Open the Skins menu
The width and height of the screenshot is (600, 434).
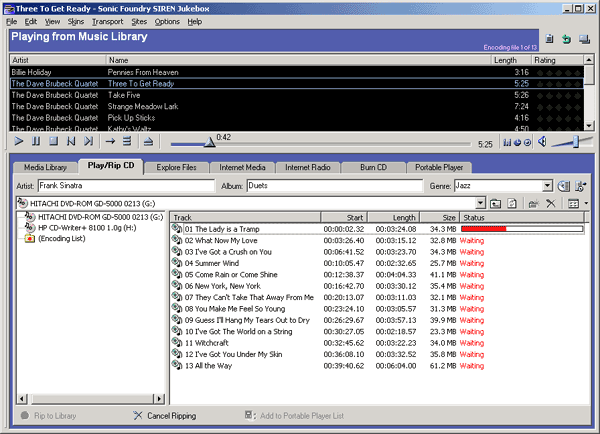(x=76, y=22)
